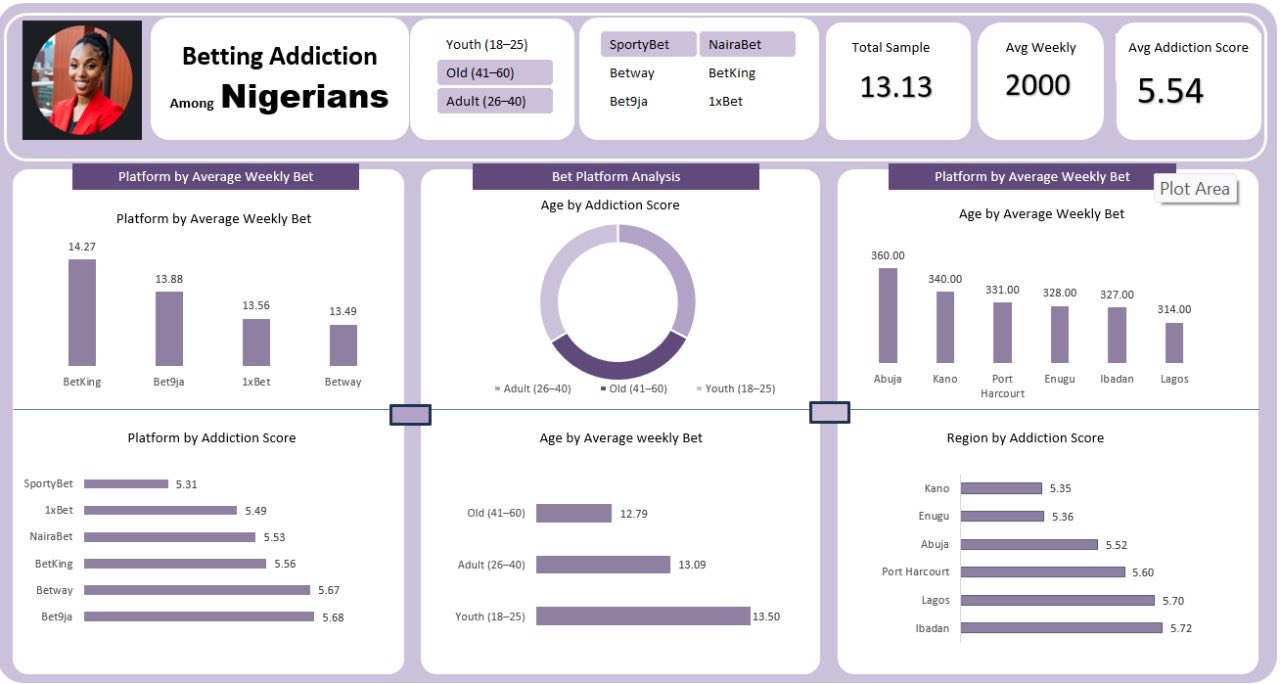The height and width of the screenshot is (684, 1280).
Task: Select the Ibadan bar showing 327.00
Action: [x=1117, y=335]
